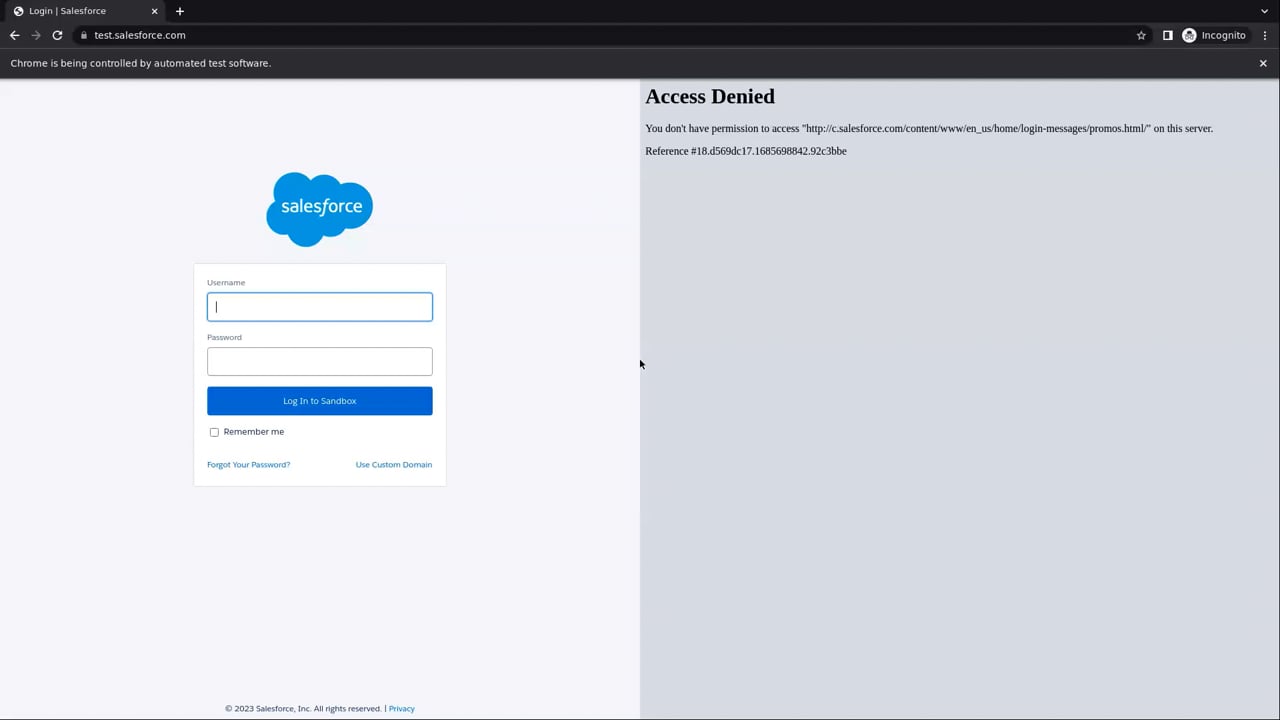The width and height of the screenshot is (1280, 720).
Task: Reload the page with refresh icon
Action: [x=57, y=35]
